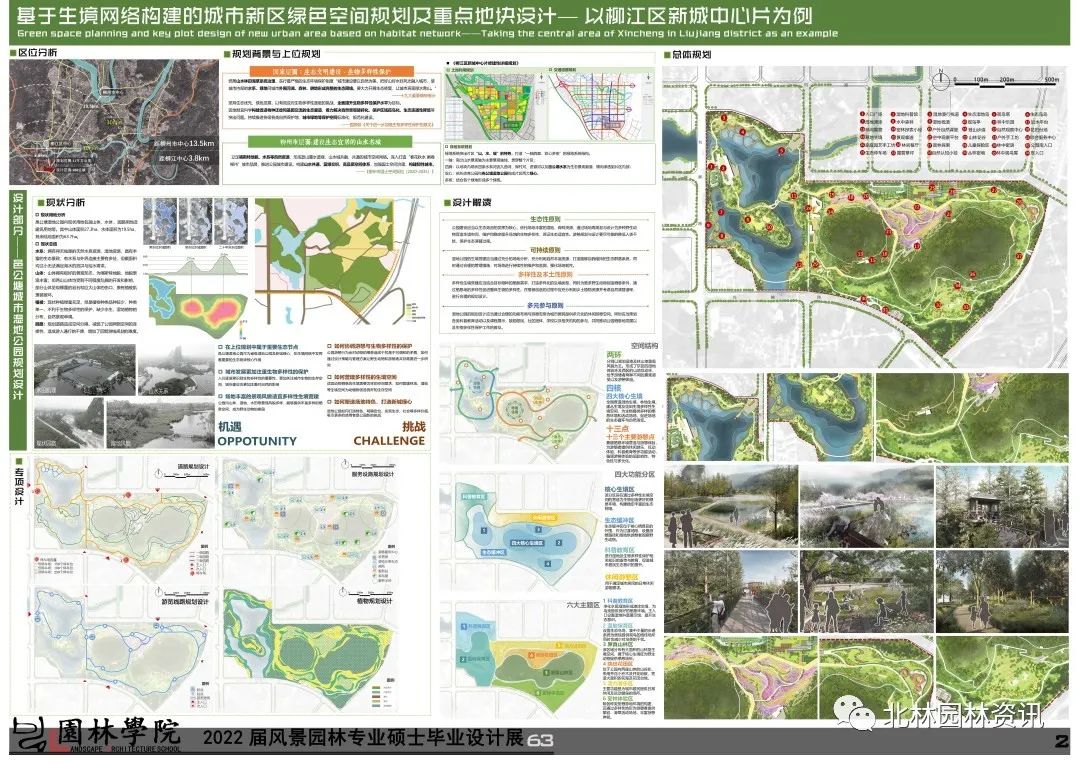
Task: Click the 生态缓冲区 zone heading
Action: [x=619, y=522]
